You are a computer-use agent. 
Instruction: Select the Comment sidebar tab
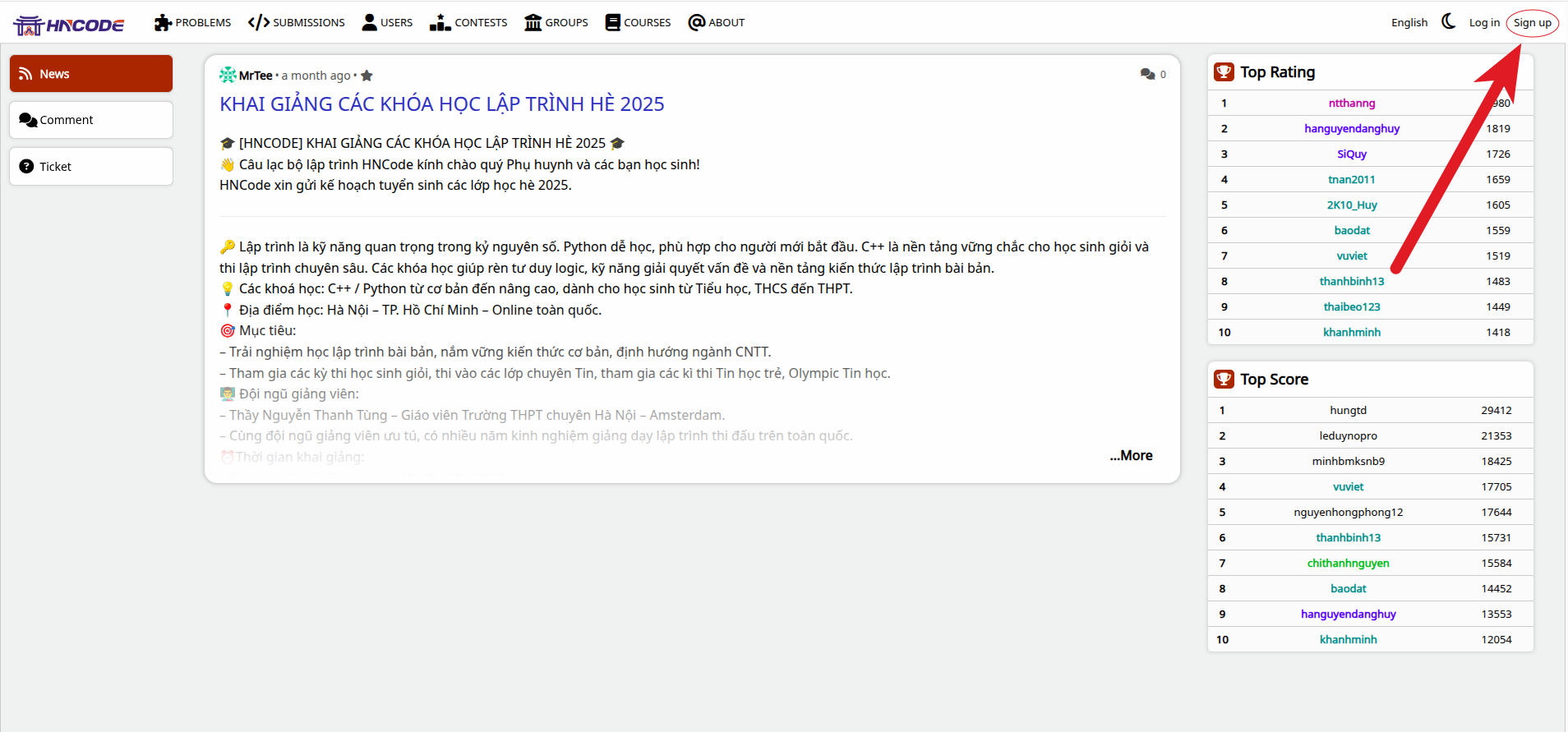91,120
